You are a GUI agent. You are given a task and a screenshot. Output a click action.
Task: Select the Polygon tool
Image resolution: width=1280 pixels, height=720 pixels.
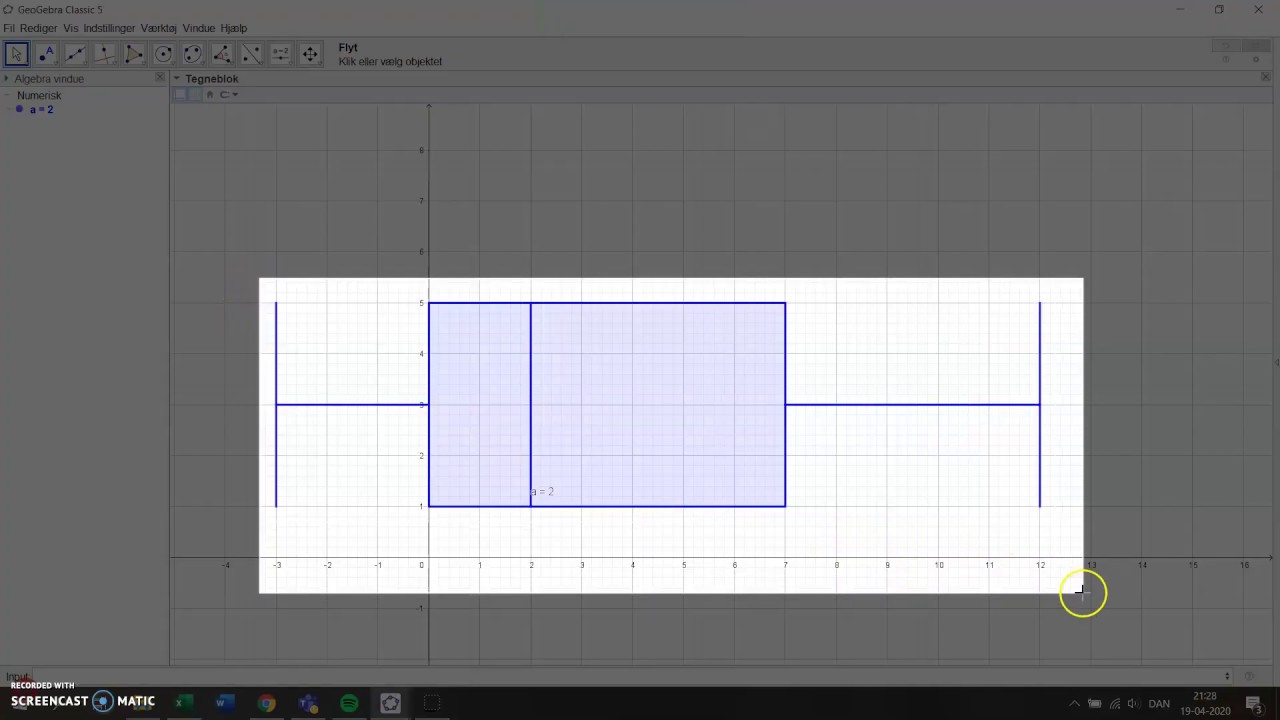(x=134, y=54)
